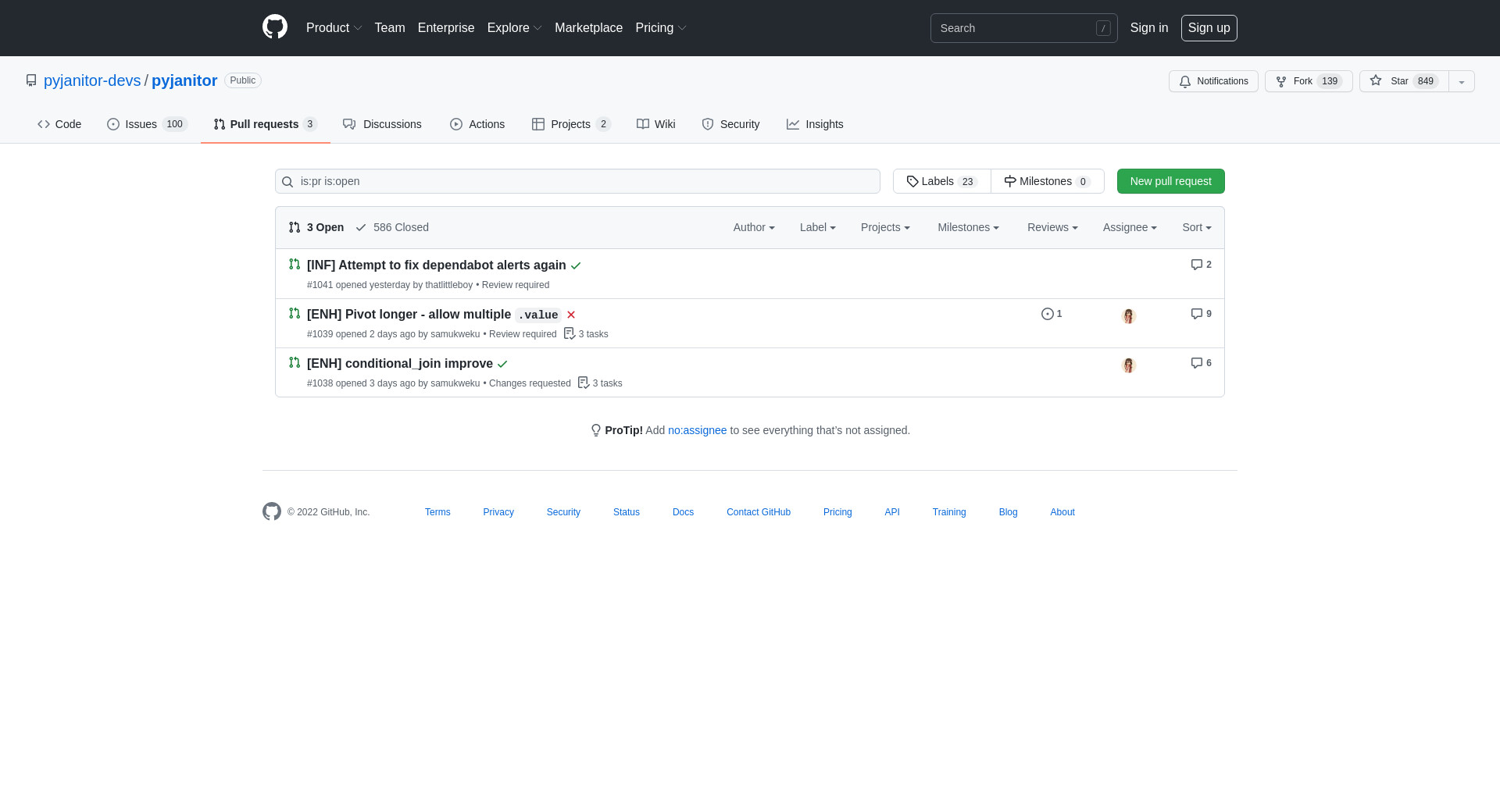
Task: Click the GitHub footer logo
Action: (x=272, y=511)
